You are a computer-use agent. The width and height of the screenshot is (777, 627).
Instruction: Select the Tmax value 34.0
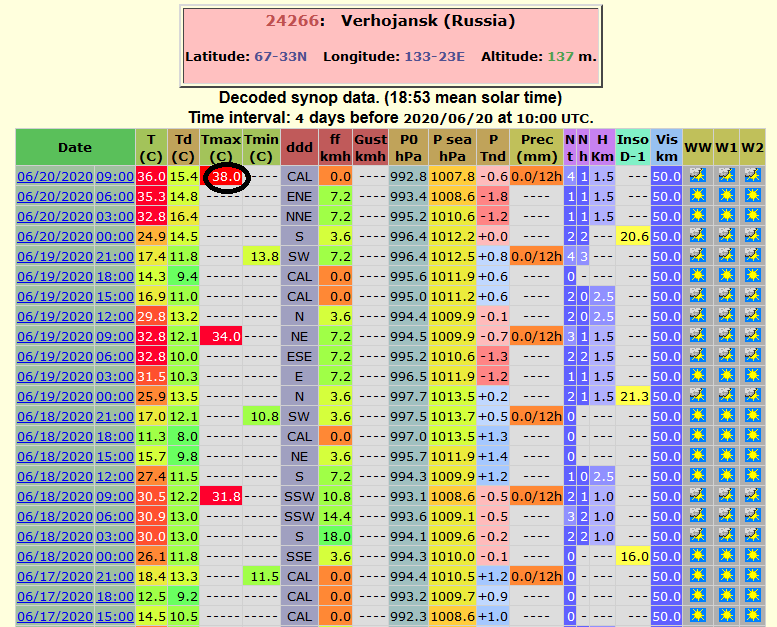point(226,337)
